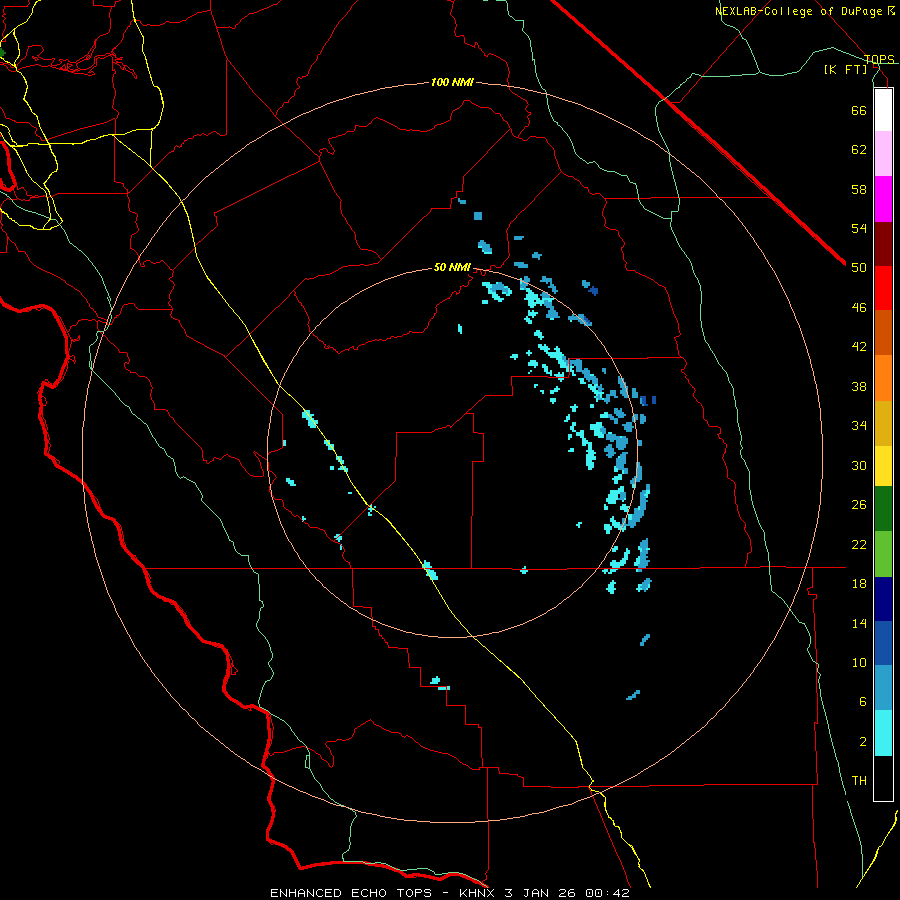Screen dimensions: 900x900
Task: Click the bright orange legend swatch
Action: point(883,378)
